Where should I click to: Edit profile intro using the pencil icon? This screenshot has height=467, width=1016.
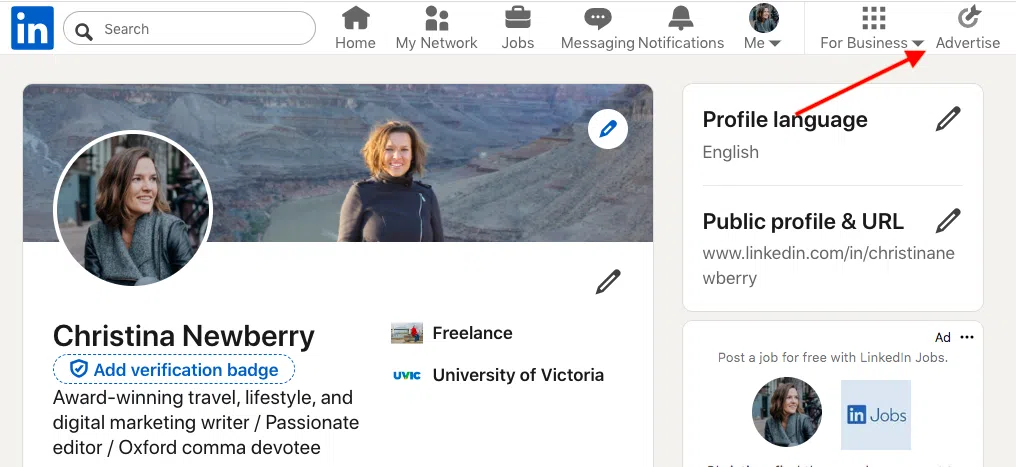[x=607, y=283]
